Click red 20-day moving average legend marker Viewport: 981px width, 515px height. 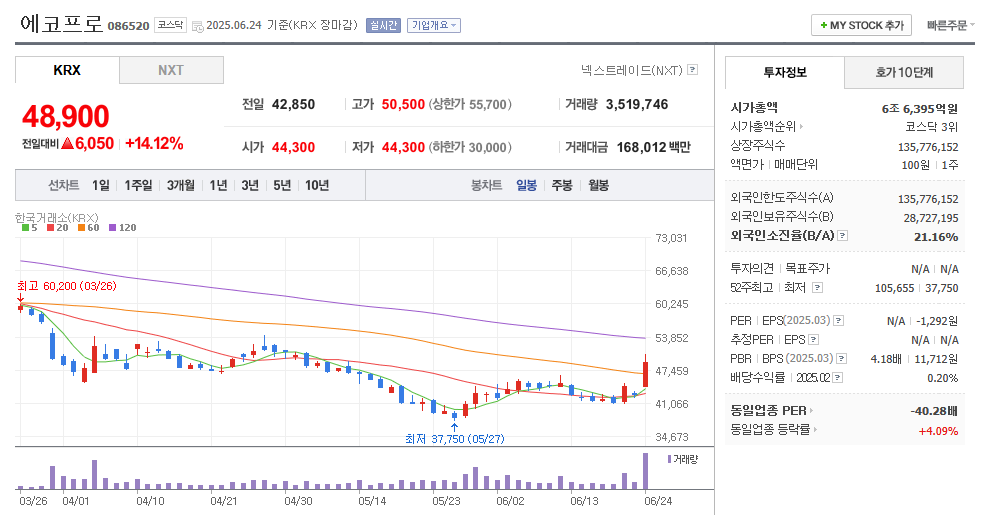[50, 228]
